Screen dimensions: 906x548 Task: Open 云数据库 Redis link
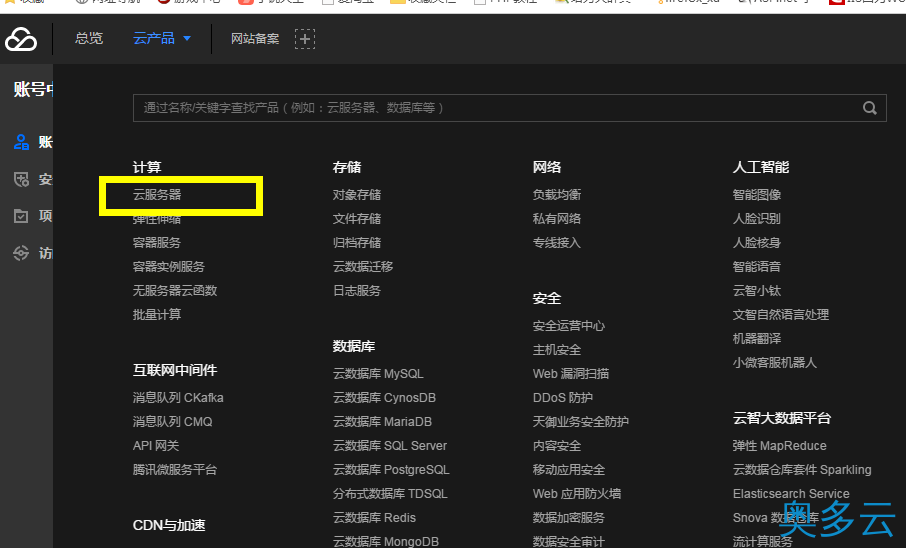click(x=374, y=518)
